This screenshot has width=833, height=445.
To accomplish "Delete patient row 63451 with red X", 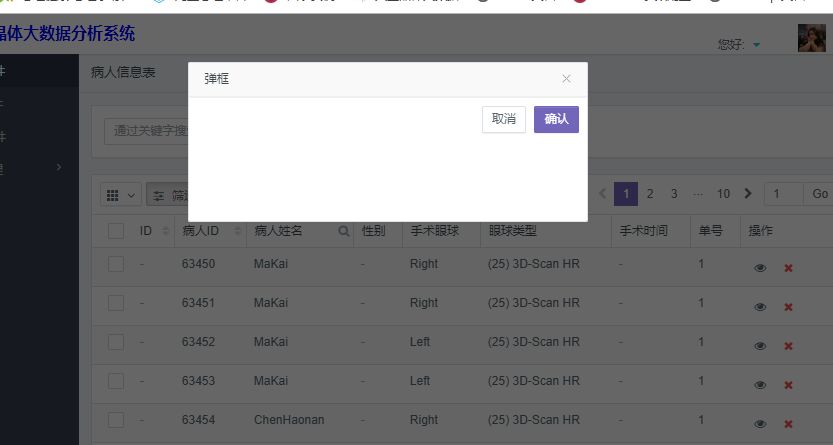I will coord(788,307).
